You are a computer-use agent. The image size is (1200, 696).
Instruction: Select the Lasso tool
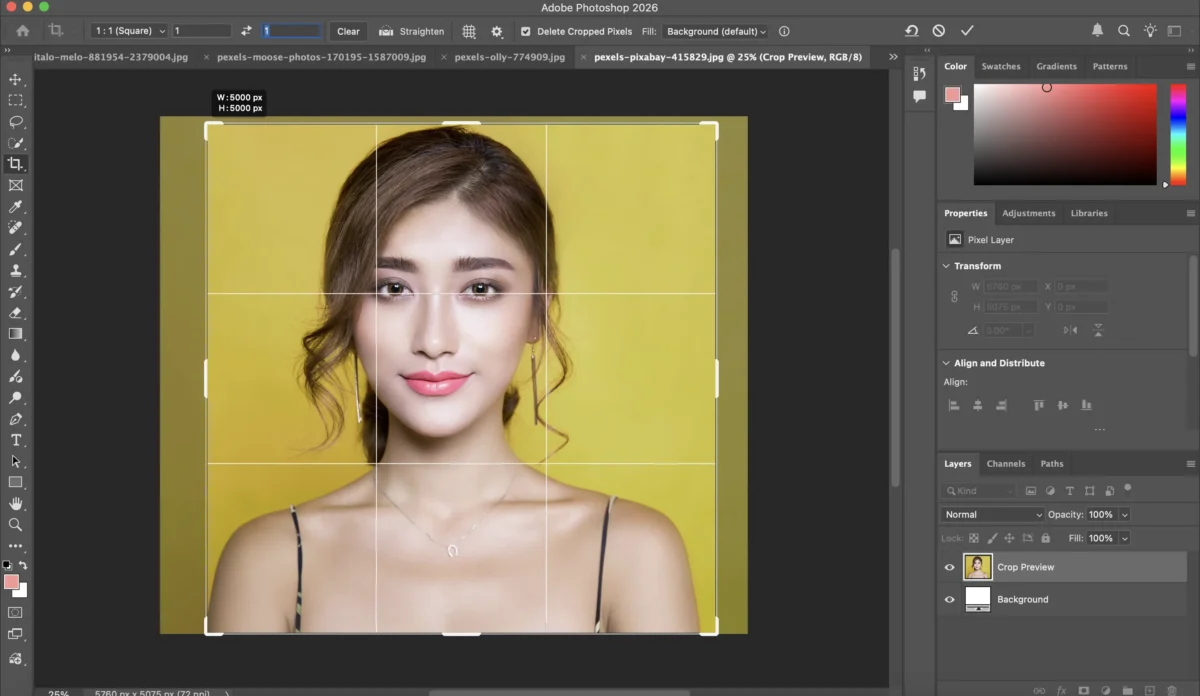pos(15,121)
